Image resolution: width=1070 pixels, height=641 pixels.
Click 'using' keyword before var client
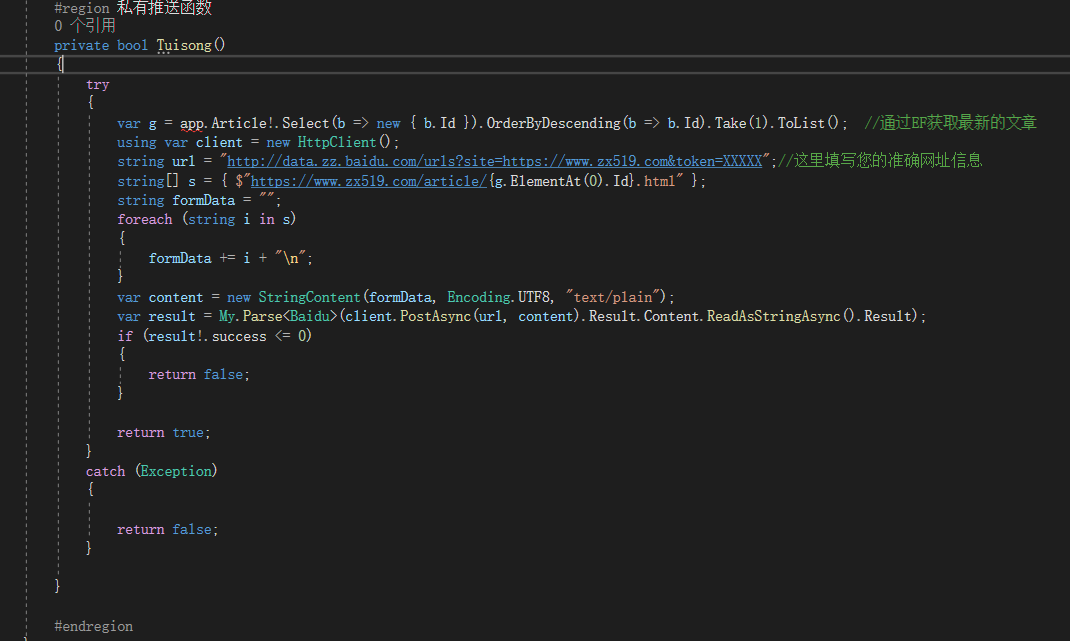tap(136, 143)
